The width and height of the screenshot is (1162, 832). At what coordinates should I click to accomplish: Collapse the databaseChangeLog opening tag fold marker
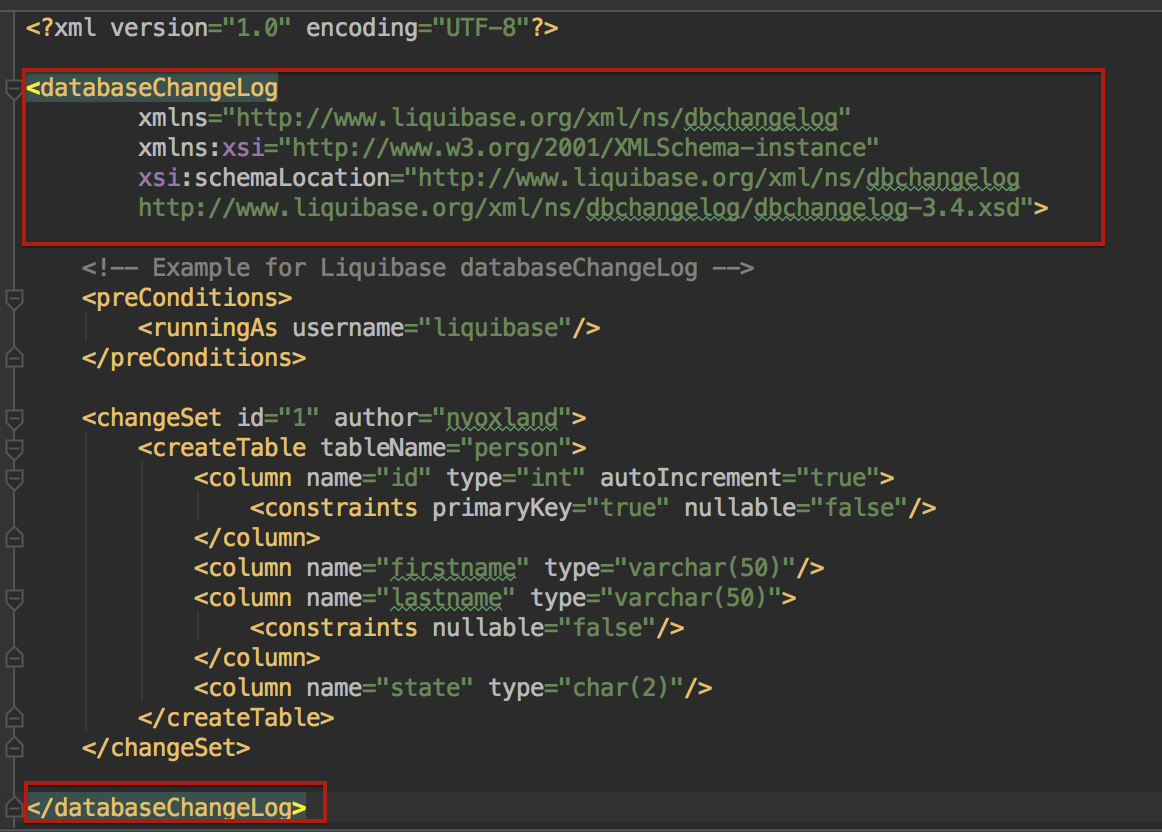(x=13, y=89)
